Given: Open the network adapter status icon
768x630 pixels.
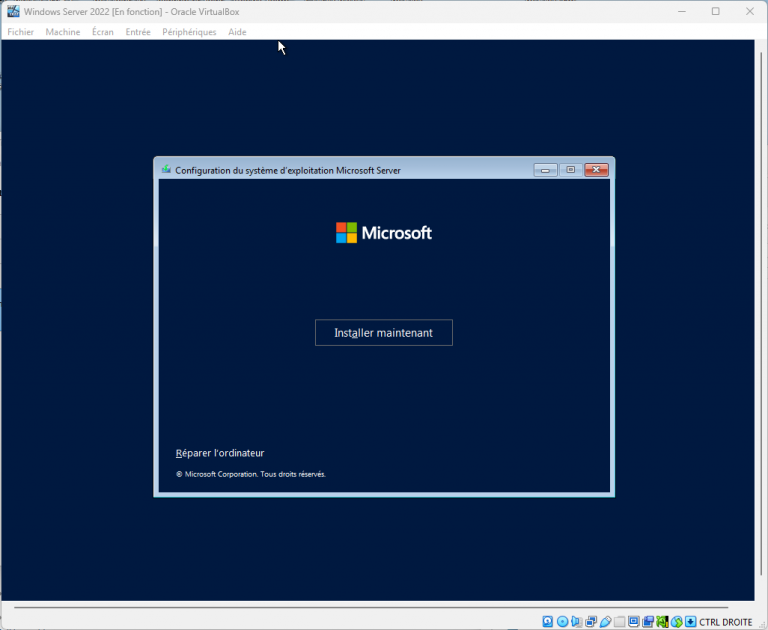Looking at the screenshot, I should point(591,621).
